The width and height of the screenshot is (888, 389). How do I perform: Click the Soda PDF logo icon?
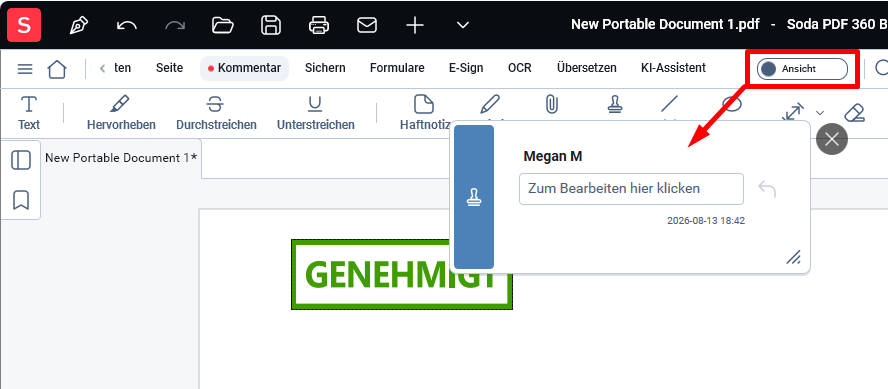[x=24, y=25]
